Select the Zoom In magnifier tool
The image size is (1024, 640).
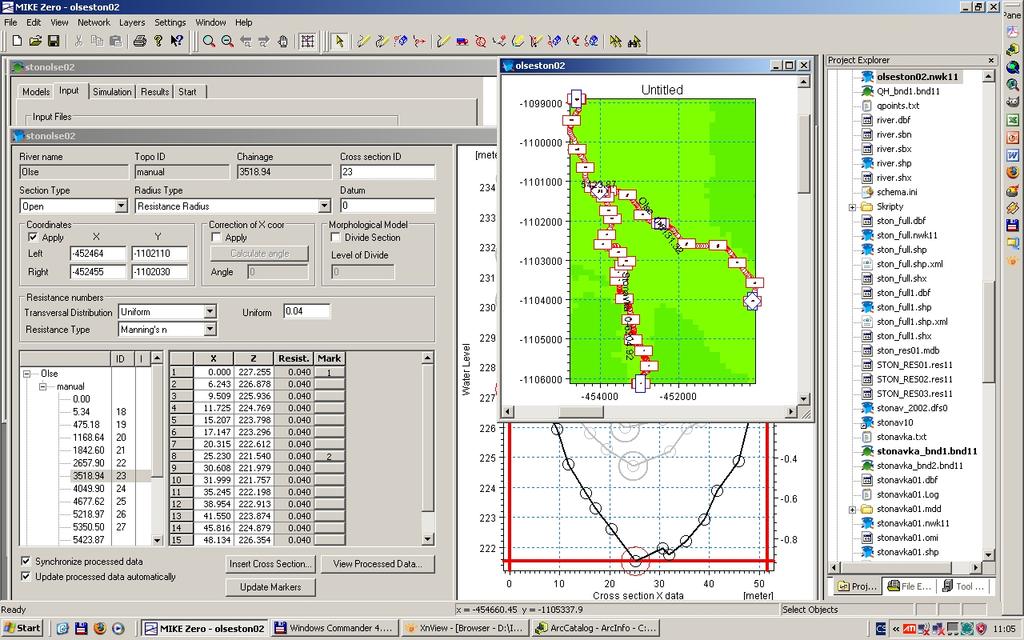coord(208,41)
